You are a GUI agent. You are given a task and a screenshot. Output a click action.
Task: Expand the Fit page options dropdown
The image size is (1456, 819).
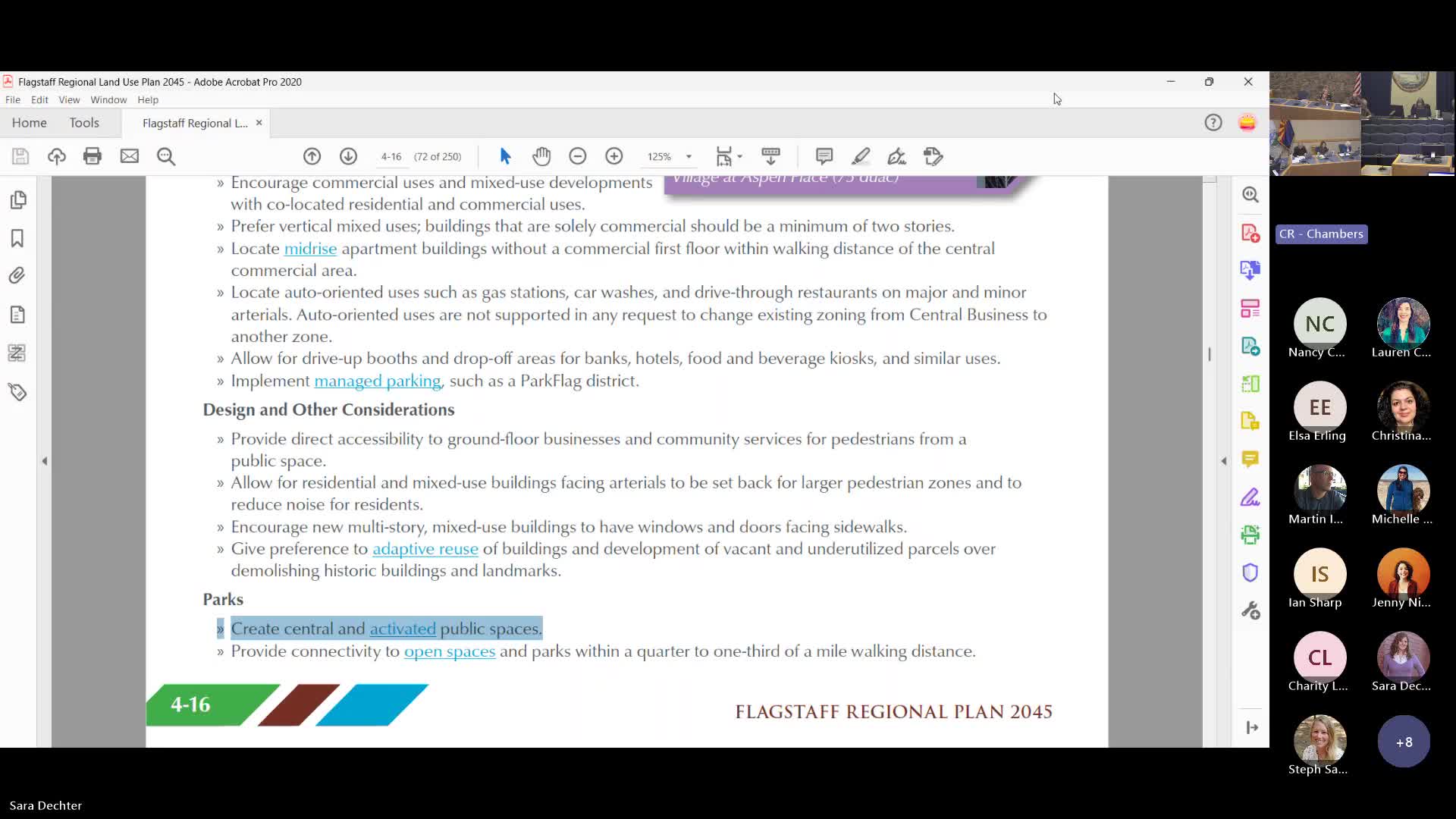(739, 157)
